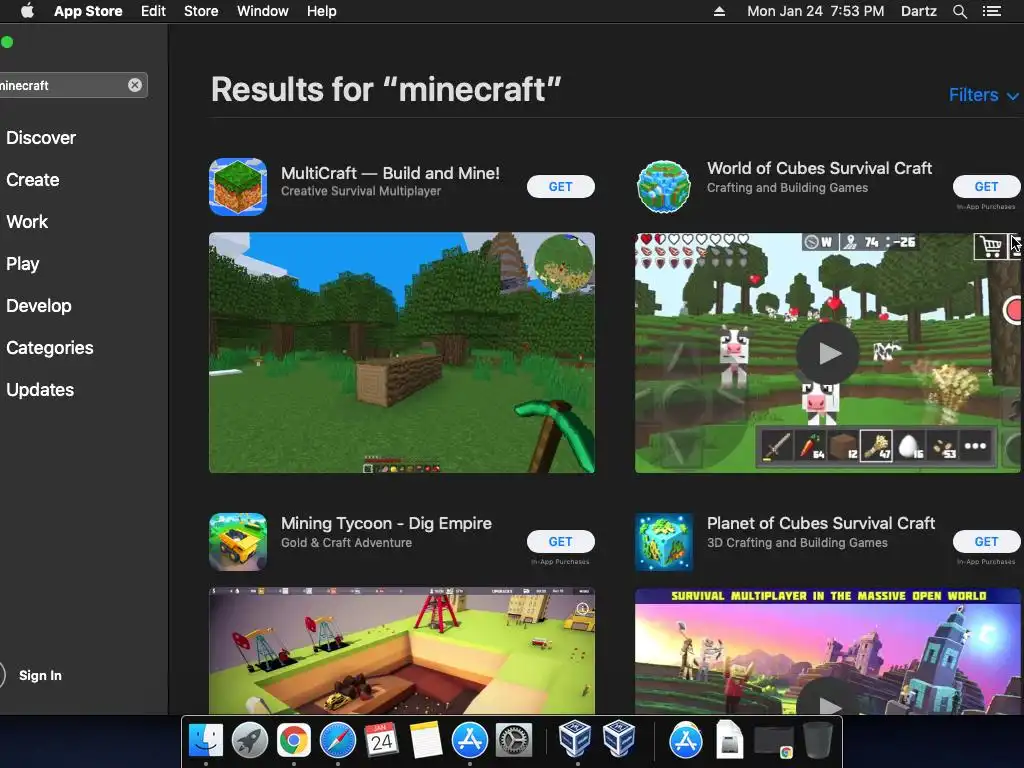Click the green window zoom button
Viewport: 1024px width, 768px height.
tap(7, 42)
